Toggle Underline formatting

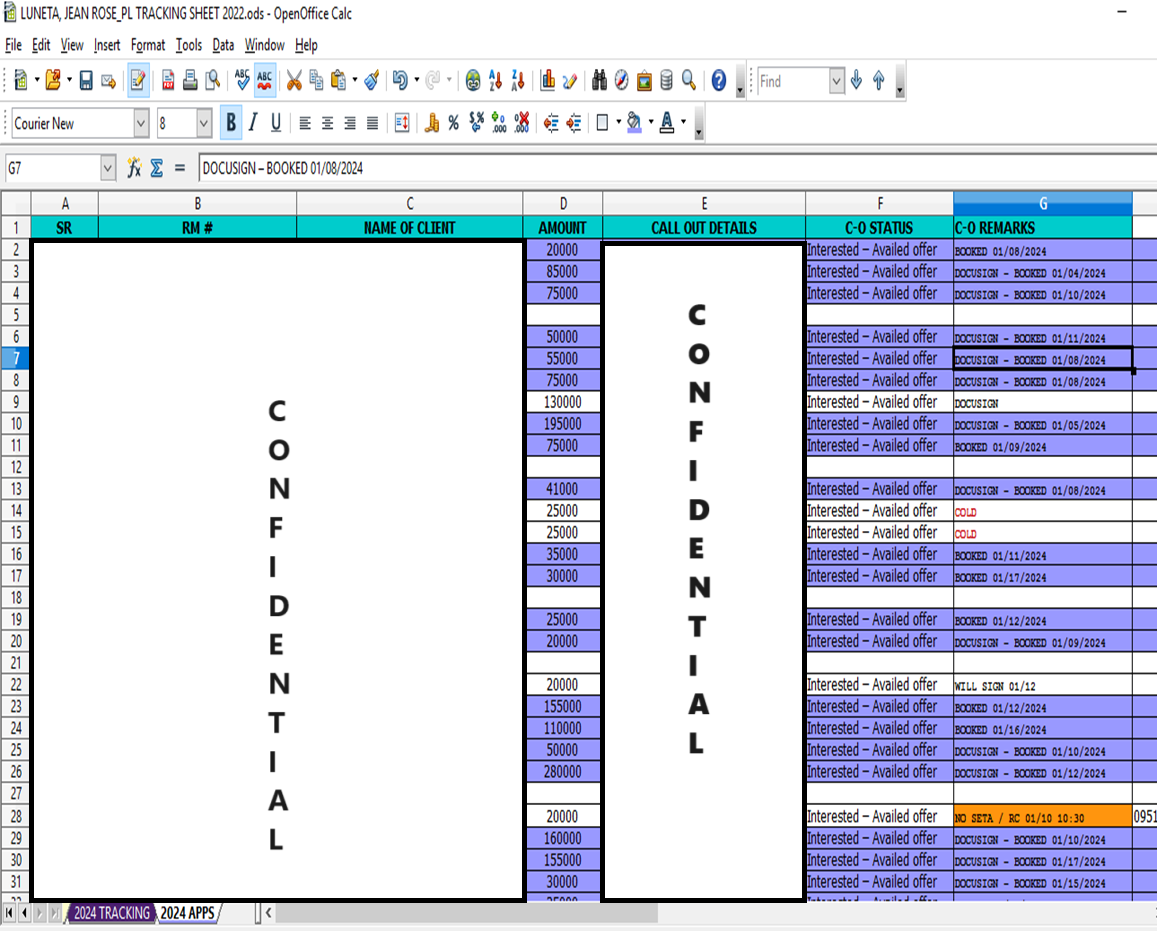(276, 123)
